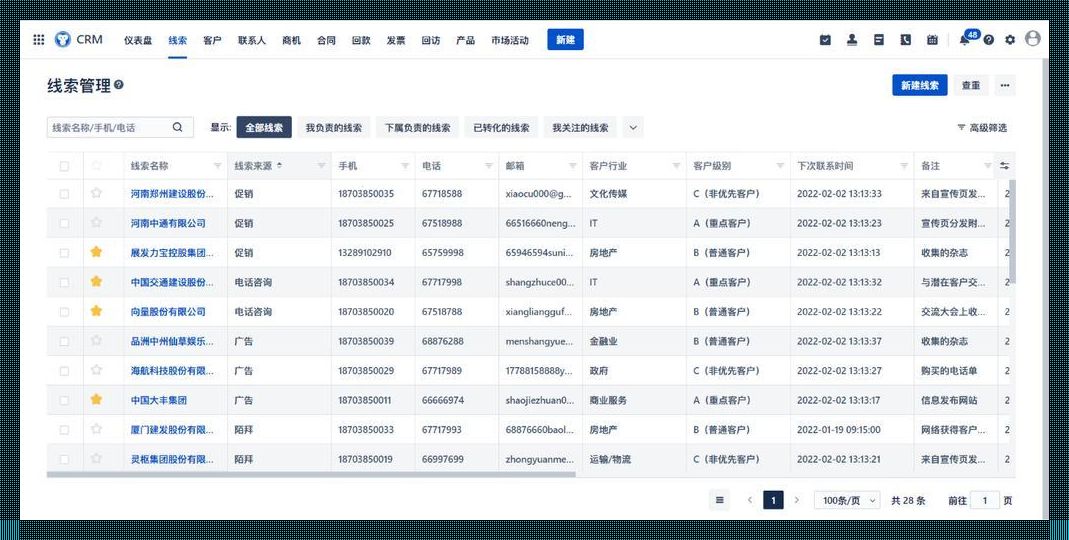
Task: Open the calendar check icon in top bar
Action: pyautogui.click(x=825, y=40)
